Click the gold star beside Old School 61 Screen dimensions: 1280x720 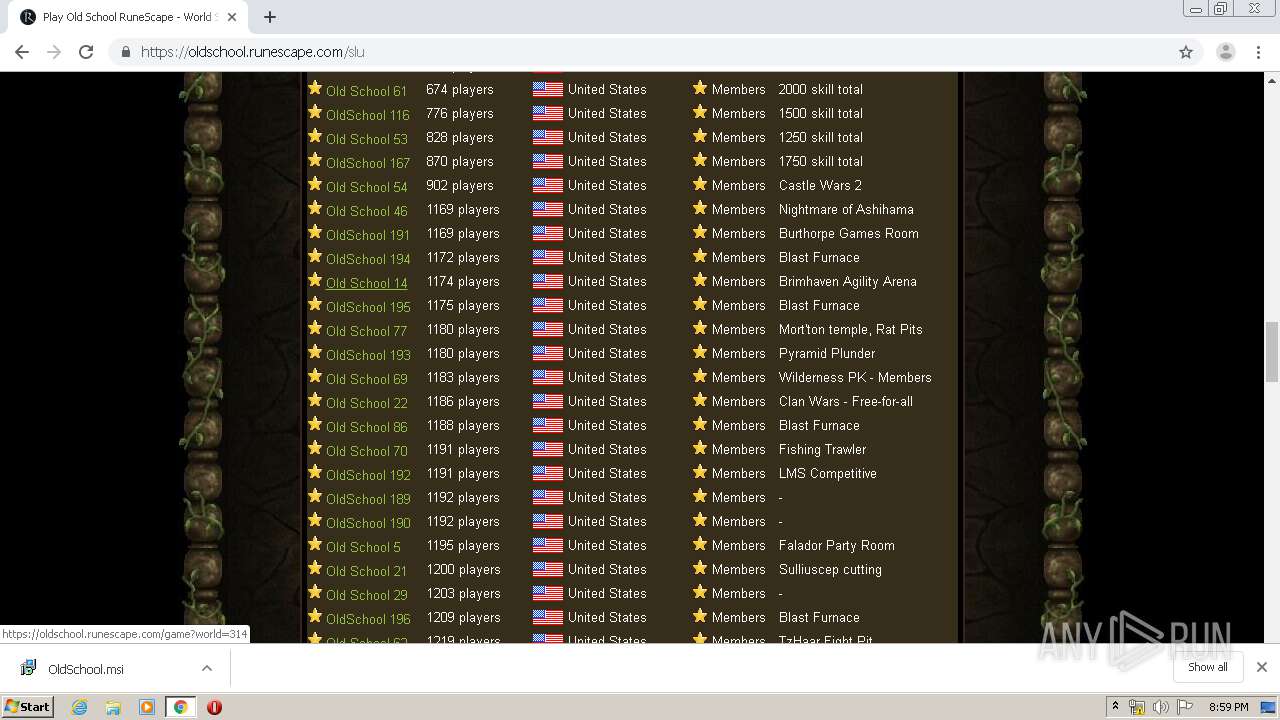coord(315,88)
